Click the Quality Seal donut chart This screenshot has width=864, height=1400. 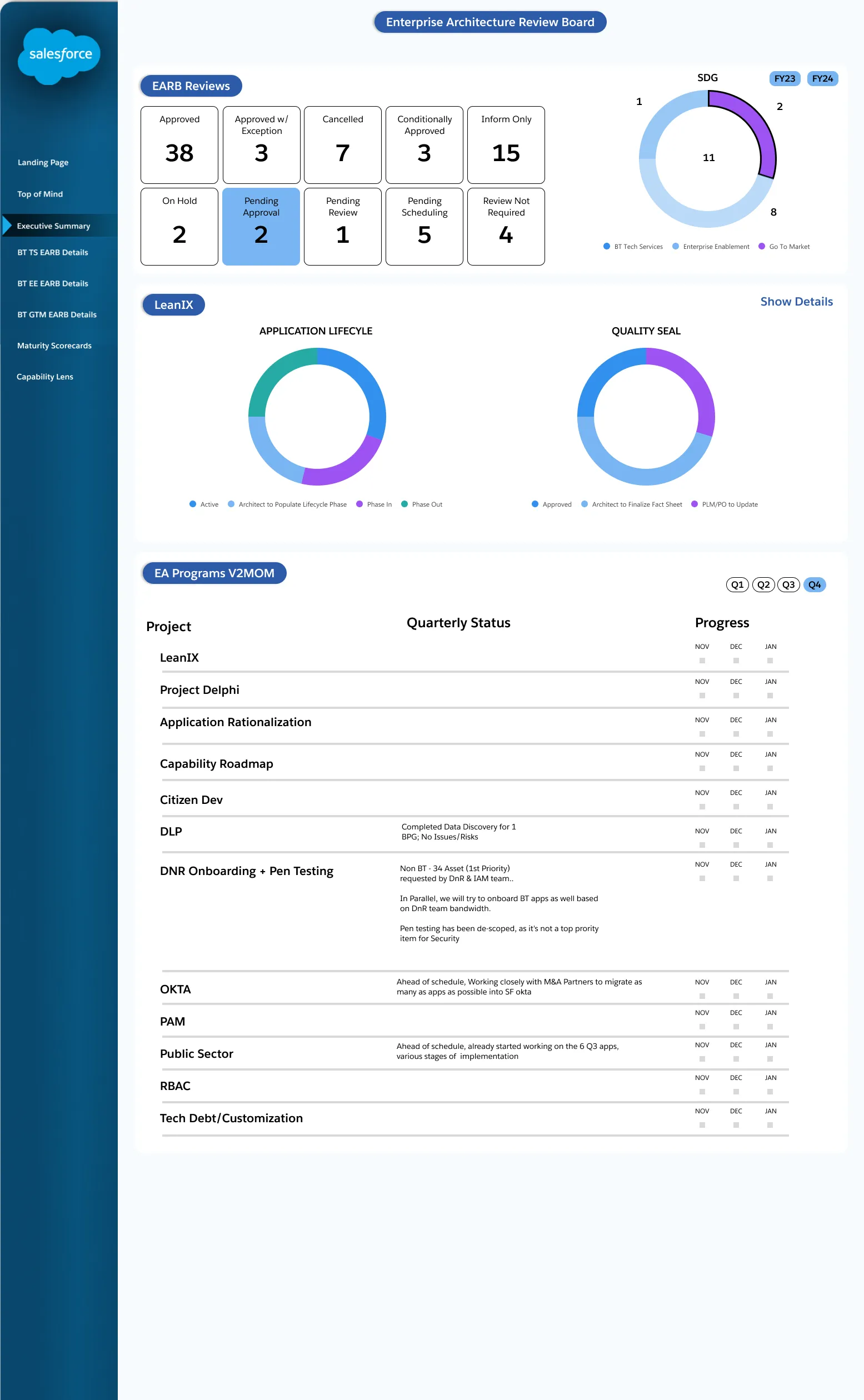[646, 417]
